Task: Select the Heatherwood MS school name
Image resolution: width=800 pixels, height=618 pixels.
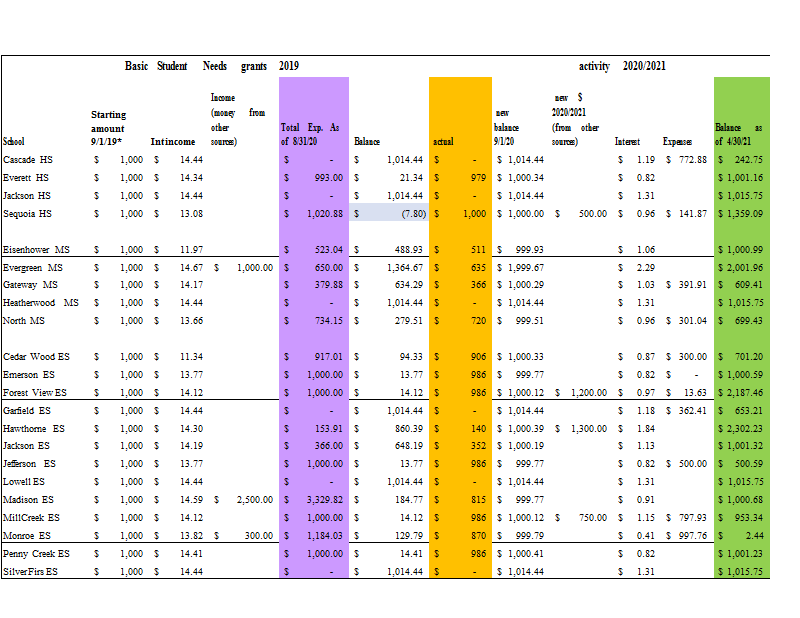Action: click(41, 303)
